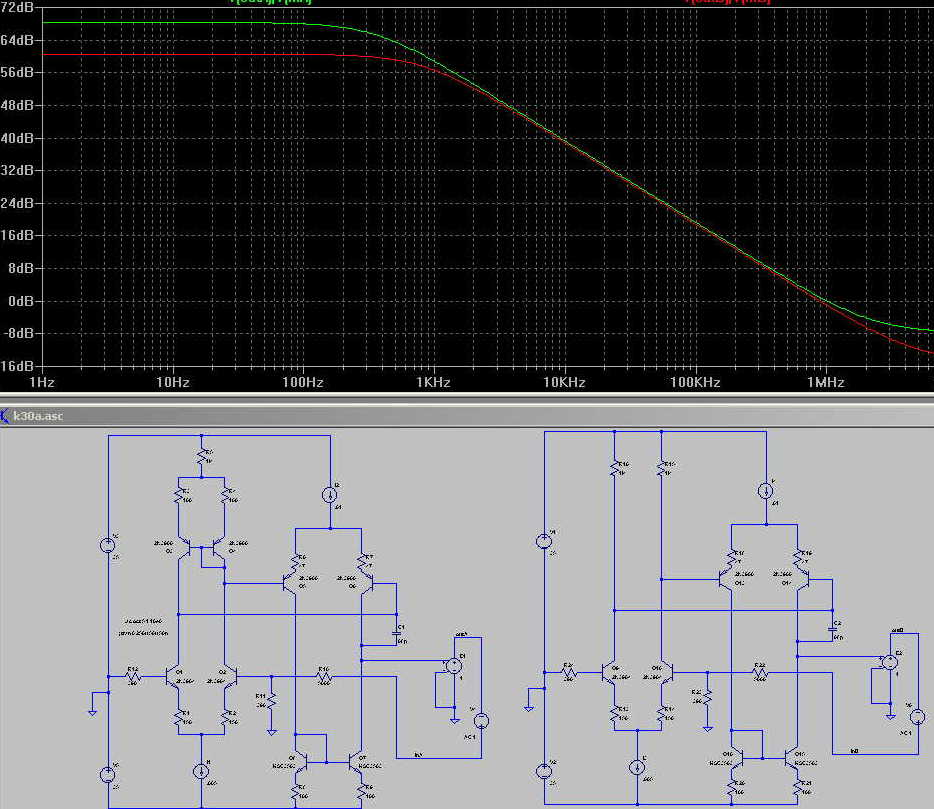Select the 24dB vertical axis label
The height and width of the screenshot is (809, 934).
tap(17, 203)
